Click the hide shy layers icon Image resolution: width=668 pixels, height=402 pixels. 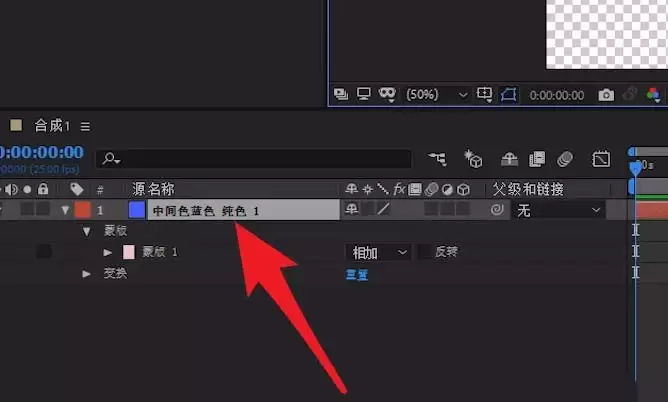509,159
